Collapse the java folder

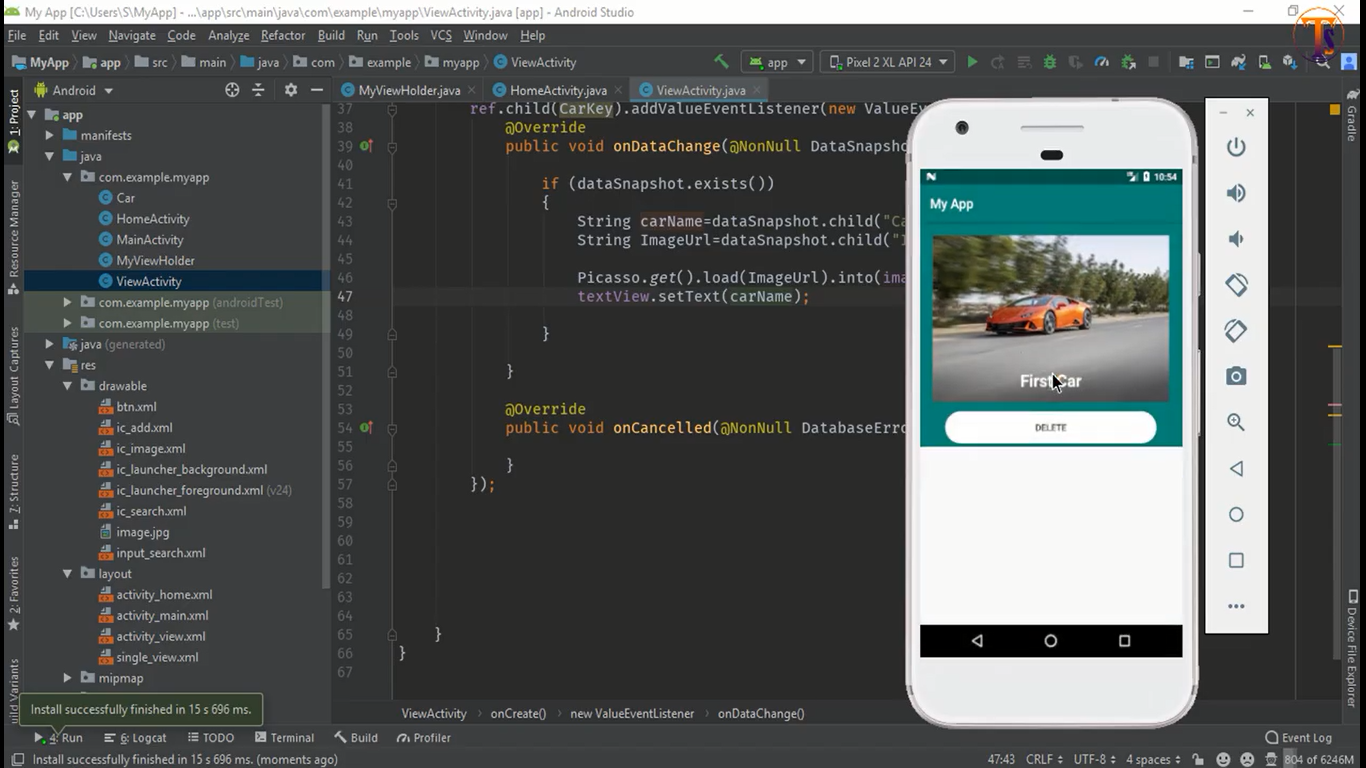[x=49, y=156]
